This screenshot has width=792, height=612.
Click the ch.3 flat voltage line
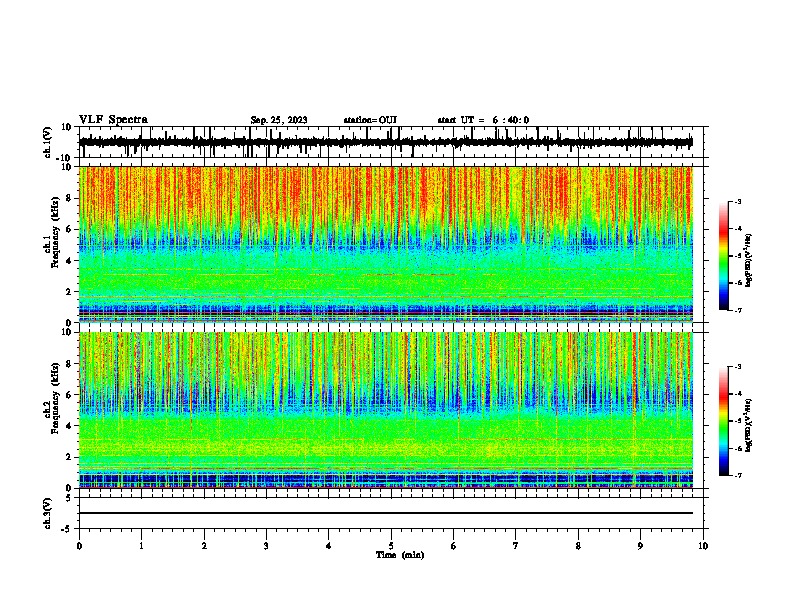point(386,513)
